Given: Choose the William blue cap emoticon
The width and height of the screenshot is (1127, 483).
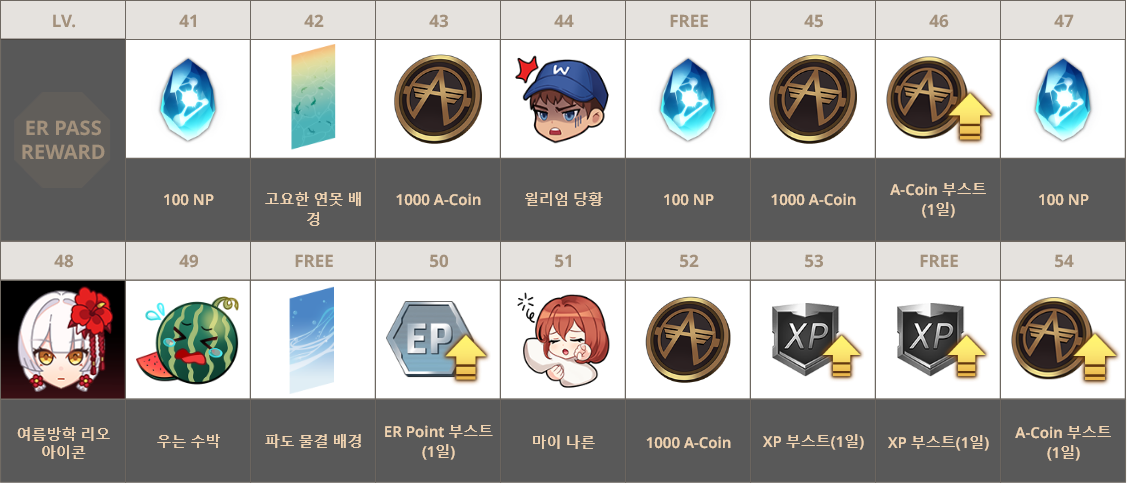Looking at the screenshot, I should click(x=564, y=99).
